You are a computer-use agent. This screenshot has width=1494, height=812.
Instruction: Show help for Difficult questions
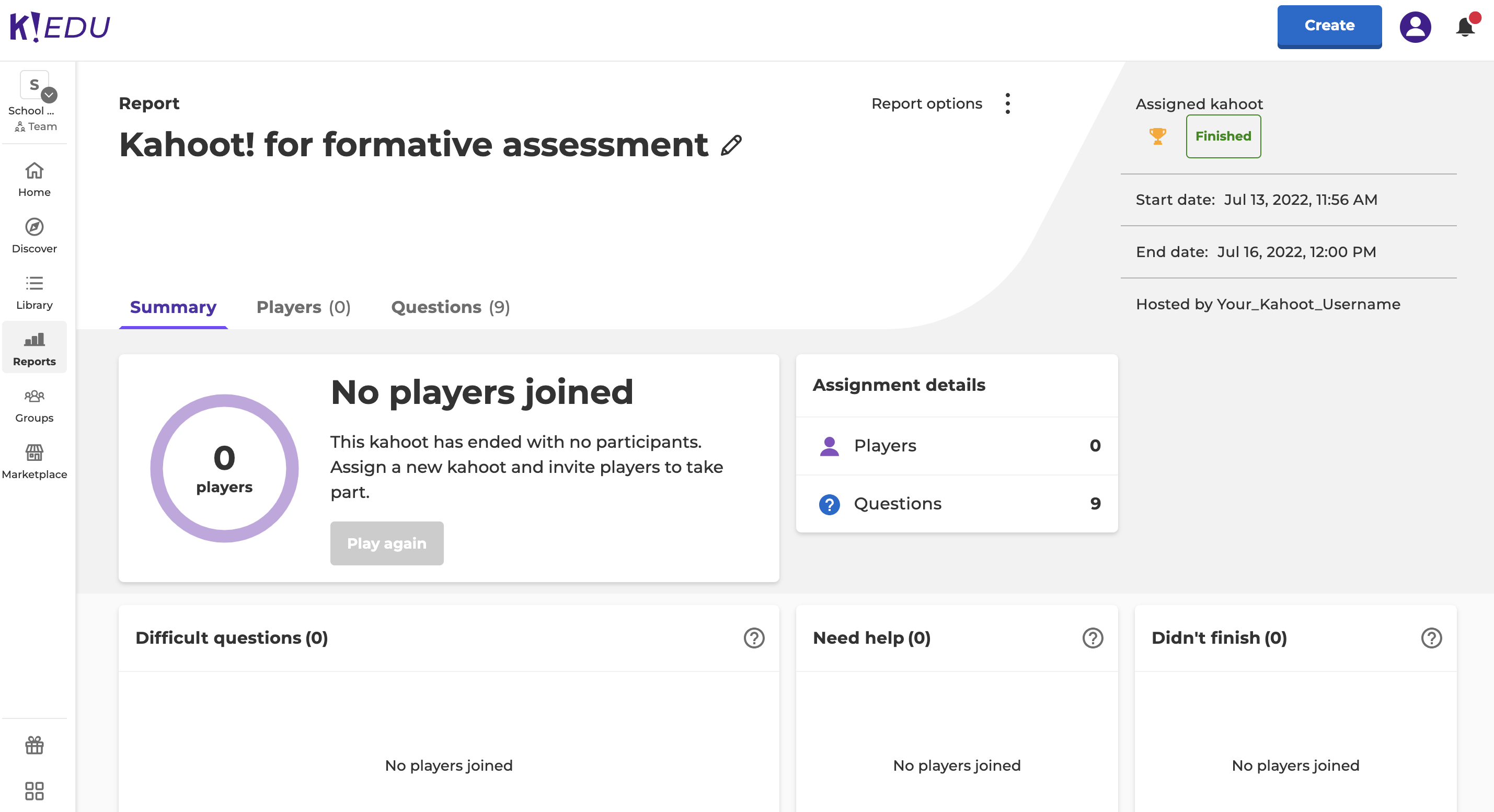coord(754,638)
